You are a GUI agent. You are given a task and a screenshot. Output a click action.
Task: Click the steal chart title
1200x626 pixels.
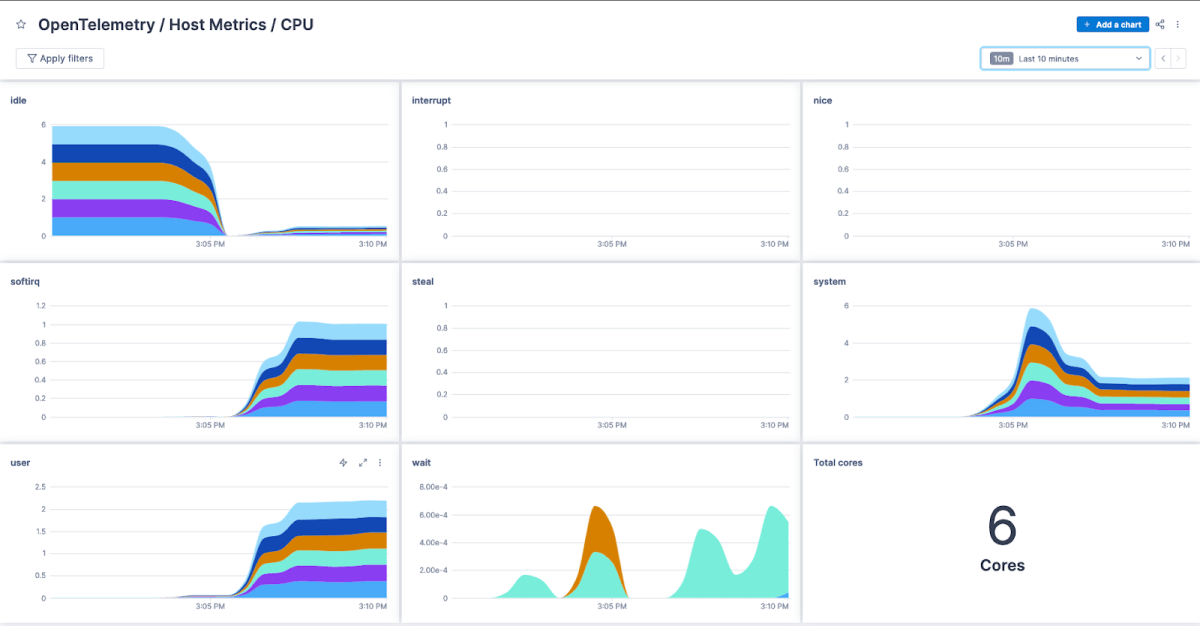[423, 282]
